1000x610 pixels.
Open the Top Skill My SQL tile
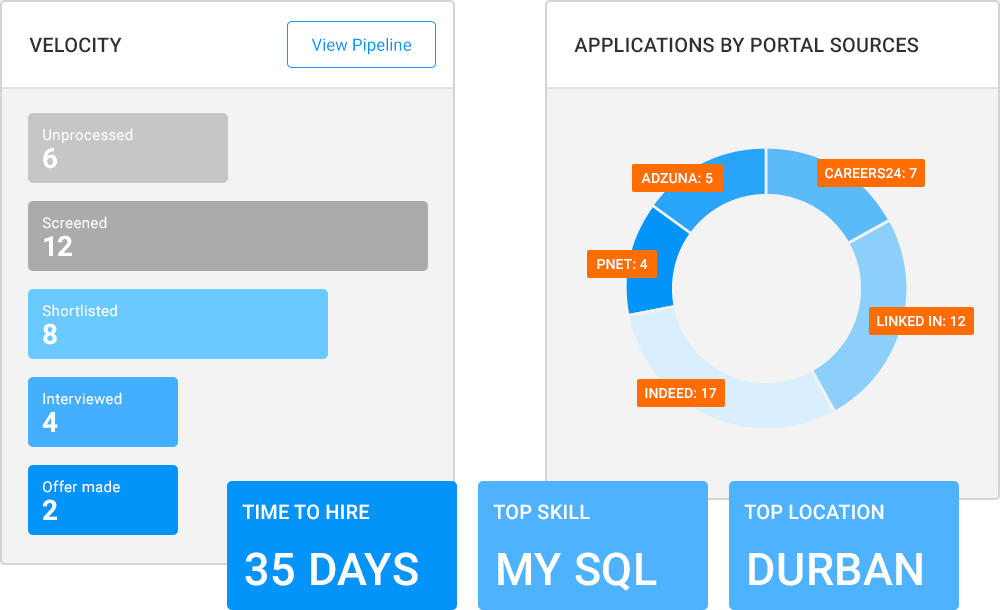click(593, 546)
